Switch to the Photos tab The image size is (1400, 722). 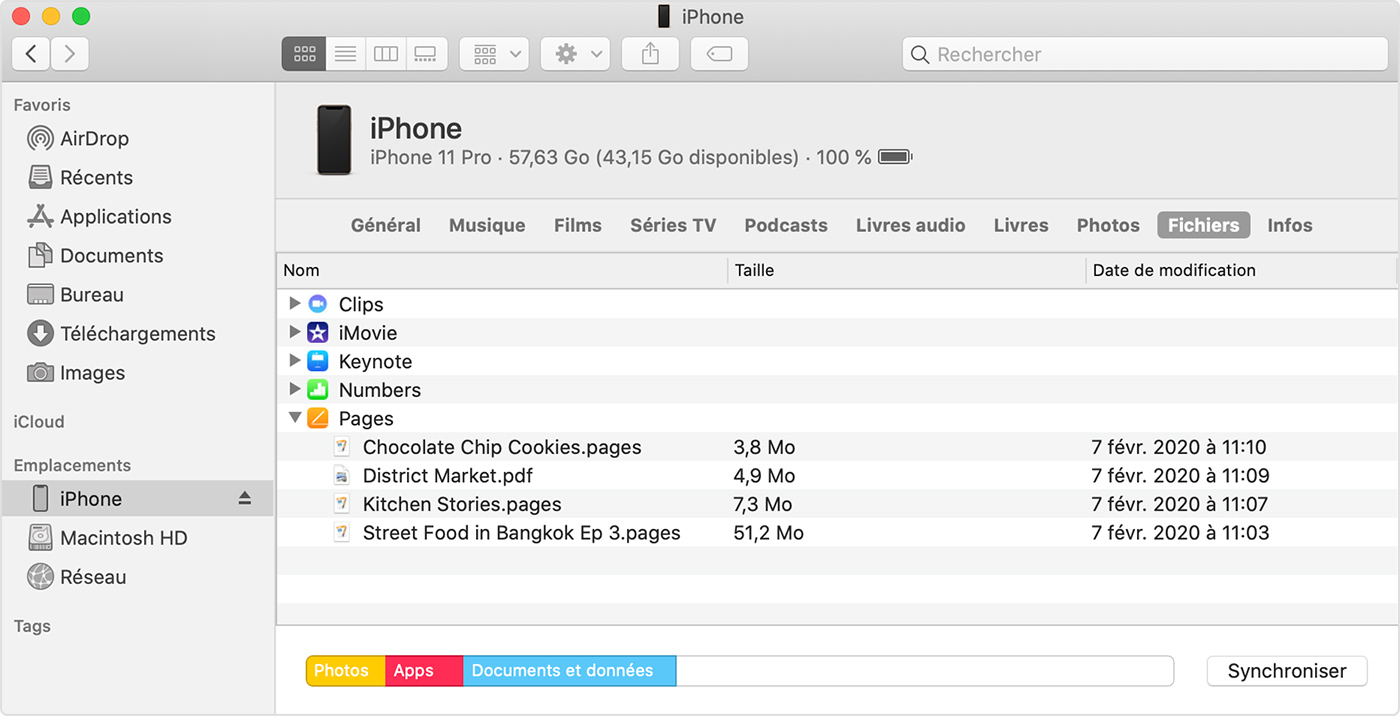click(1108, 225)
